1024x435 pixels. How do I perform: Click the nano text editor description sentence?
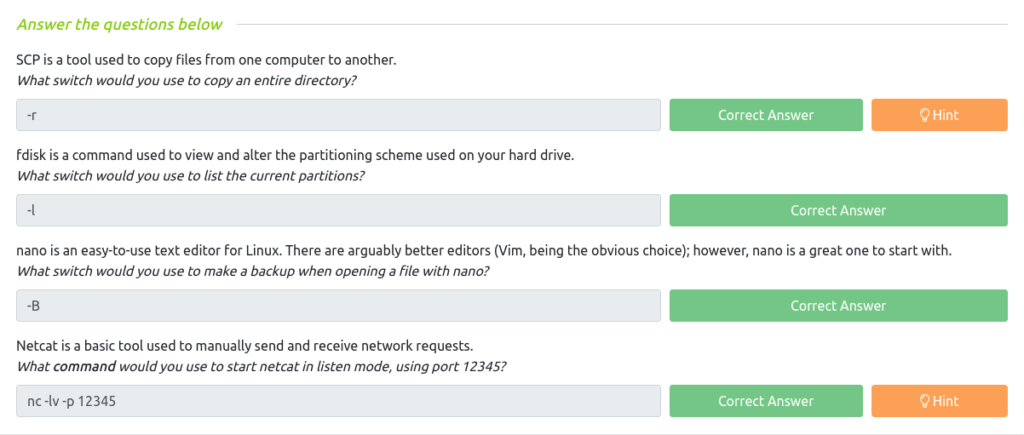click(x=484, y=251)
